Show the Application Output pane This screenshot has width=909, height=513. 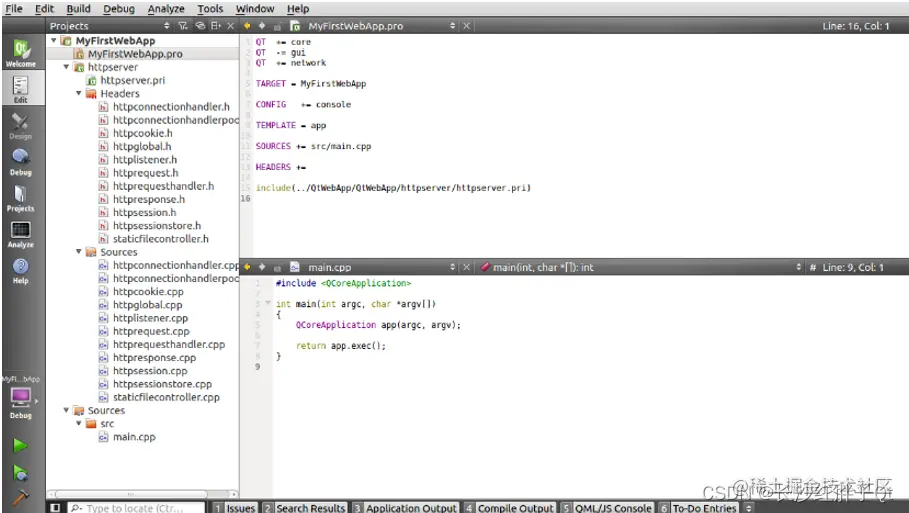pos(405,508)
